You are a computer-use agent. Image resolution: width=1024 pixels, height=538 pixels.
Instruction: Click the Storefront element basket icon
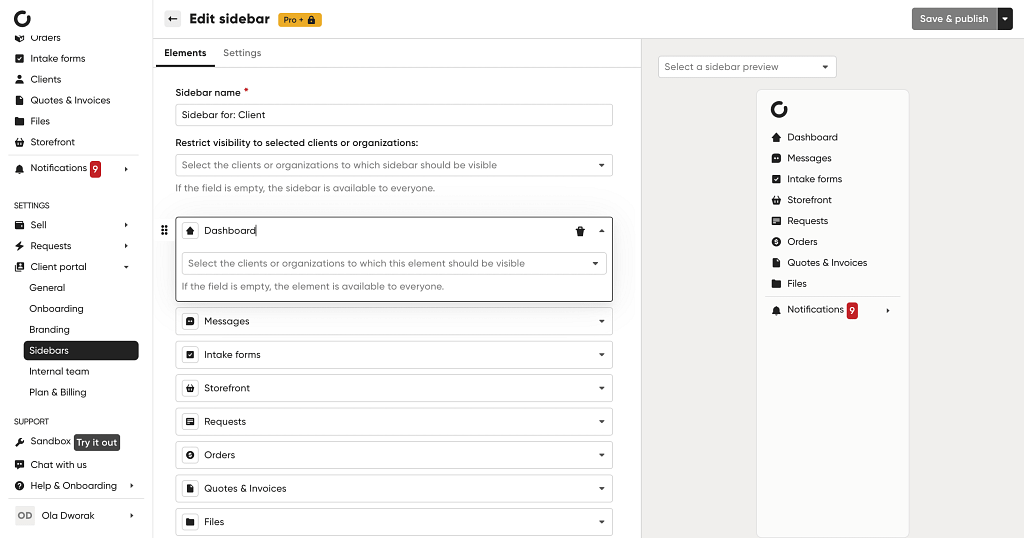[190, 388]
